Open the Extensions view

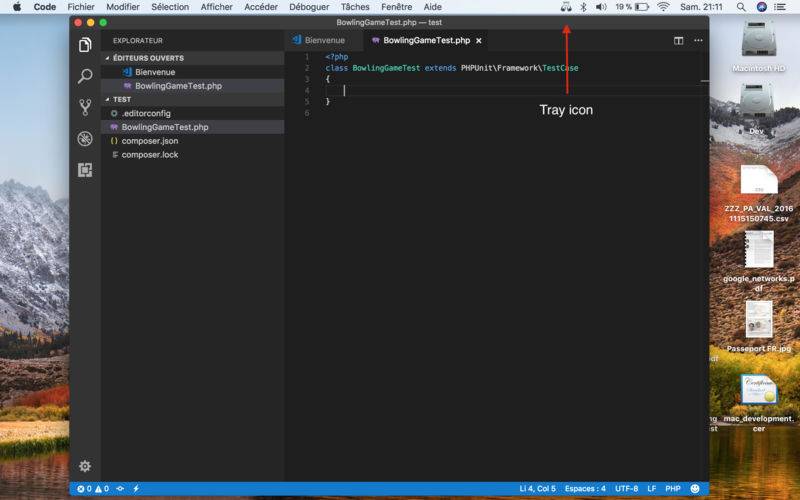(85, 170)
